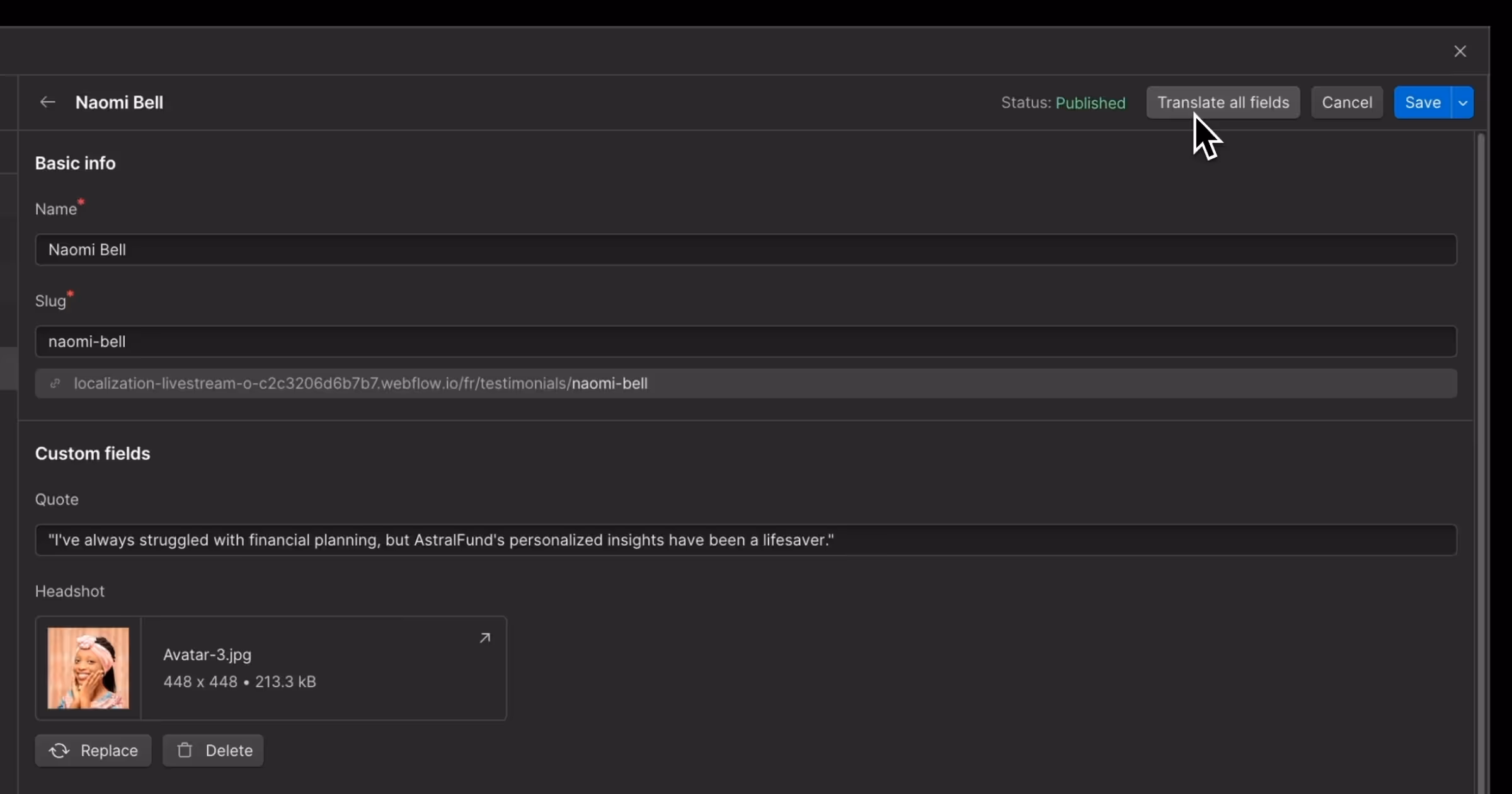Open the Status Published indicator
Image resolution: width=1512 pixels, height=794 pixels.
pos(1063,102)
